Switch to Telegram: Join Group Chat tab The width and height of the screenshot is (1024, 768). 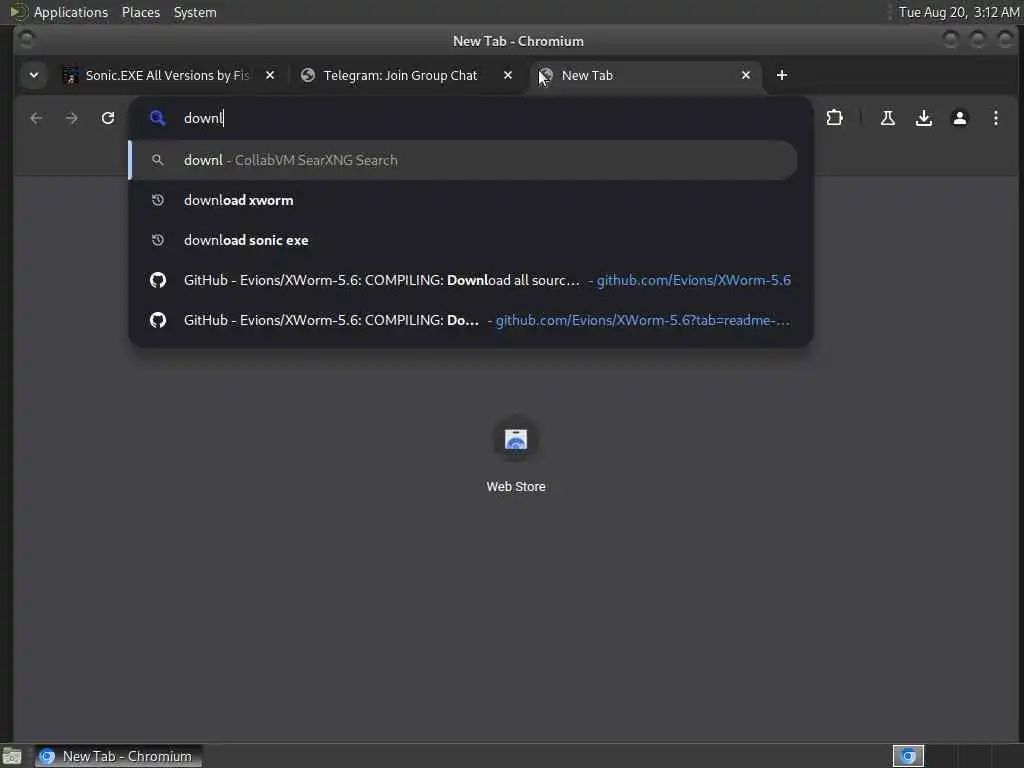tap(406, 75)
